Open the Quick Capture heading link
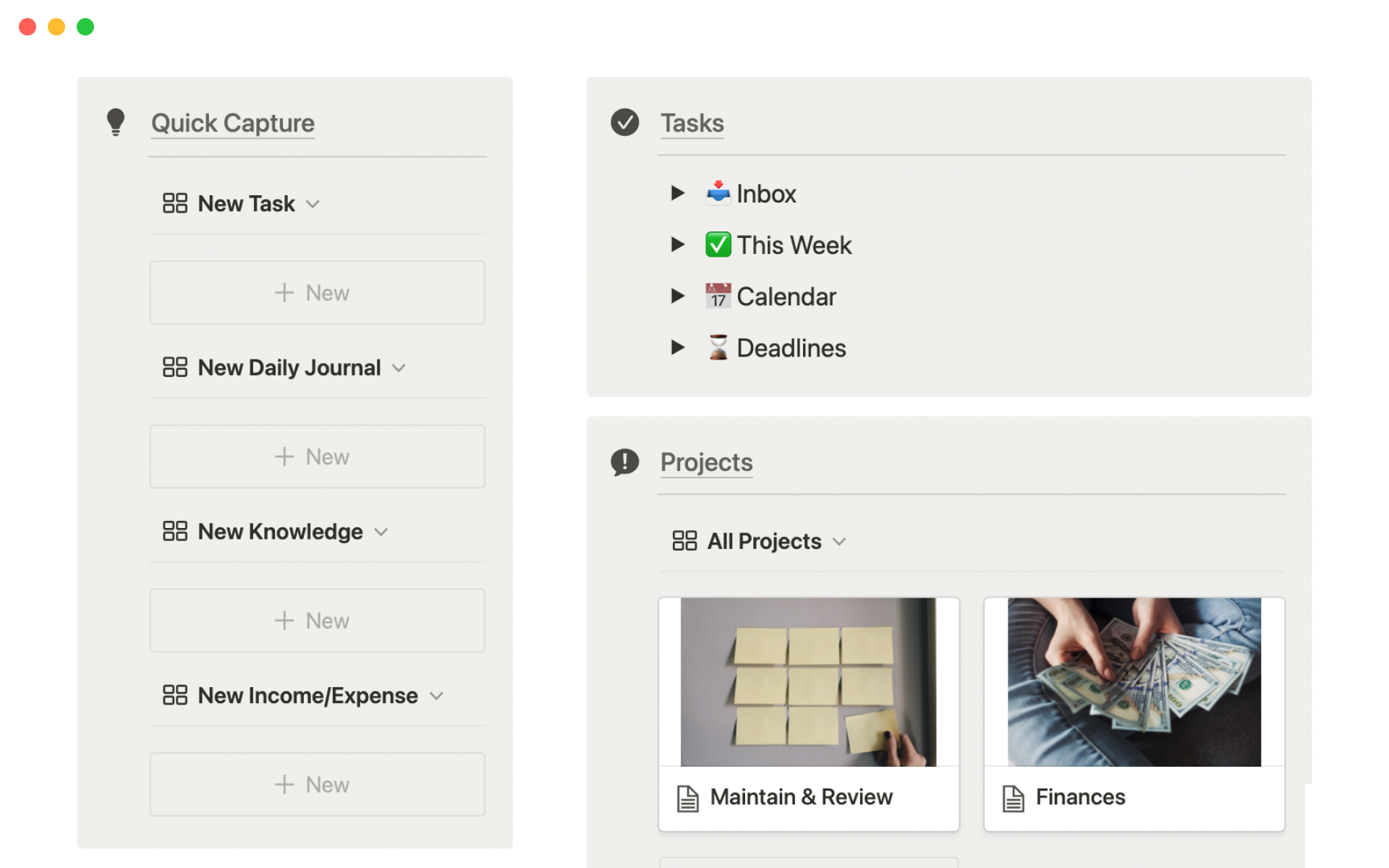The image size is (1389, 868). click(232, 123)
